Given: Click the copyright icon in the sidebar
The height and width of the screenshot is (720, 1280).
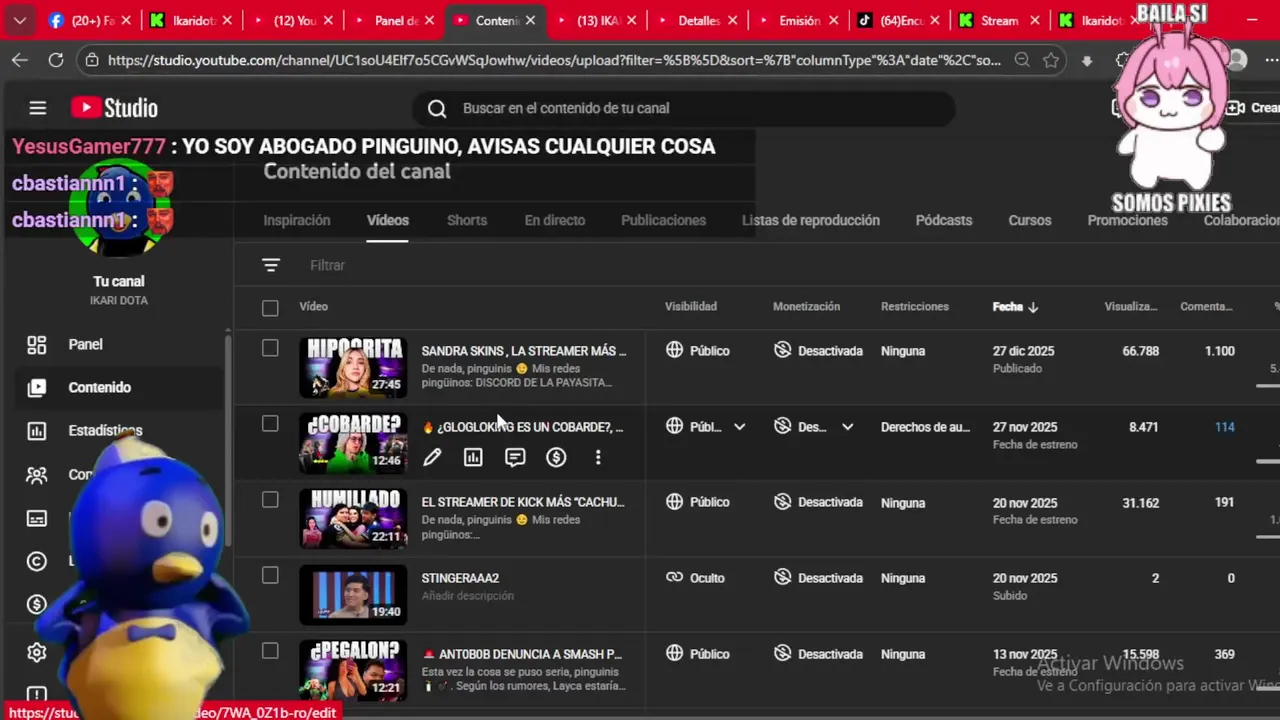Looking at the screenshot, I should click(x=37, y=561).
